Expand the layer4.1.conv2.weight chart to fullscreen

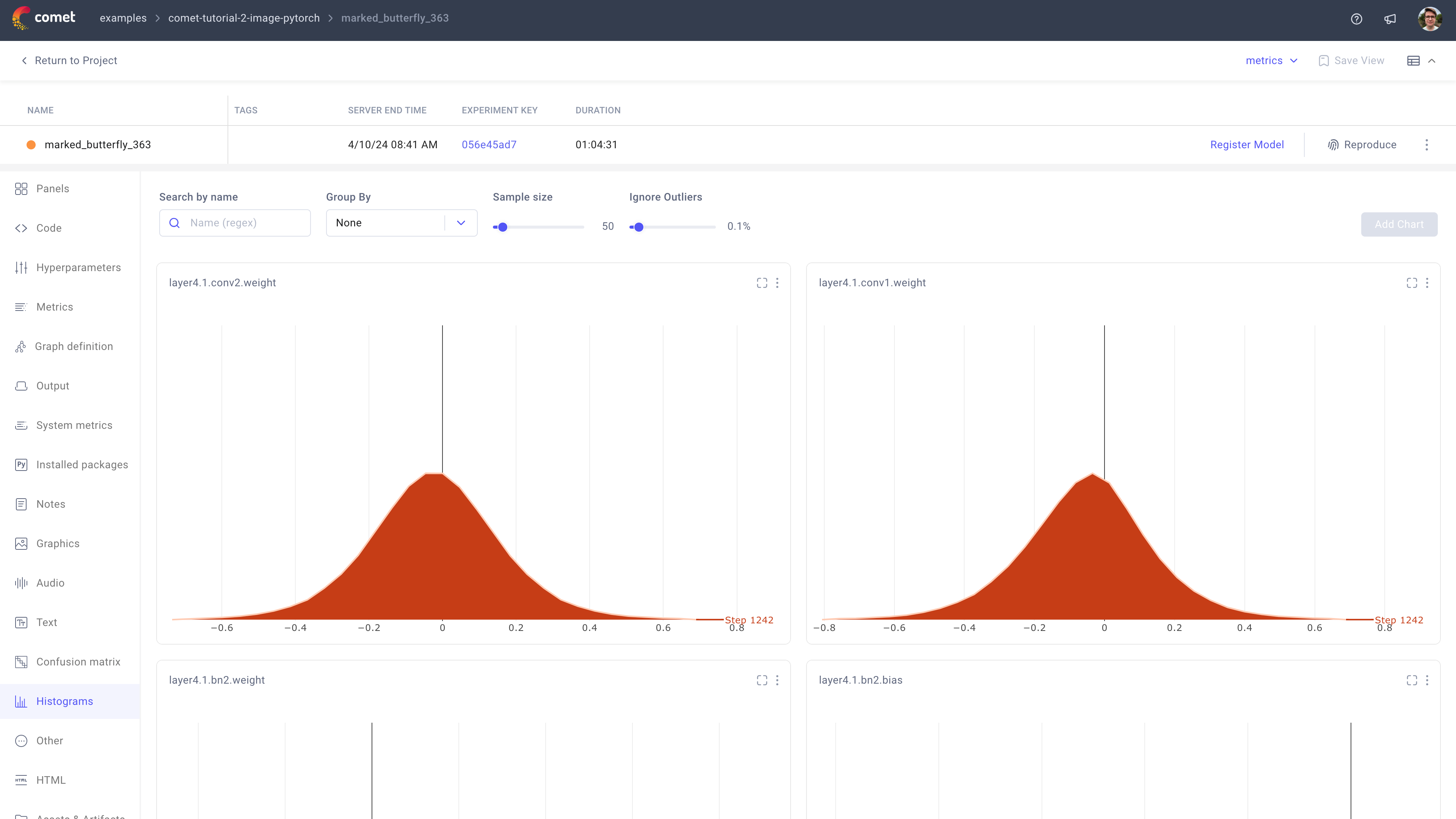(761, 282)
